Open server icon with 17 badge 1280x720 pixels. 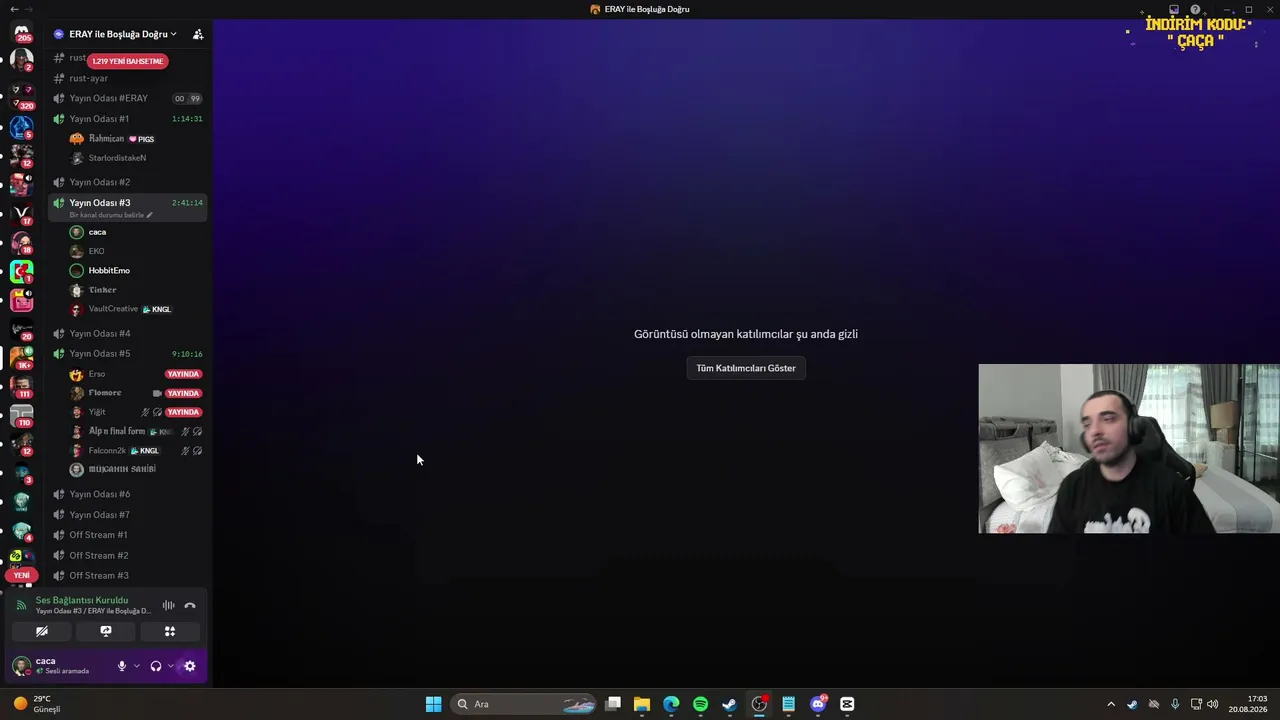coord(22,214)
